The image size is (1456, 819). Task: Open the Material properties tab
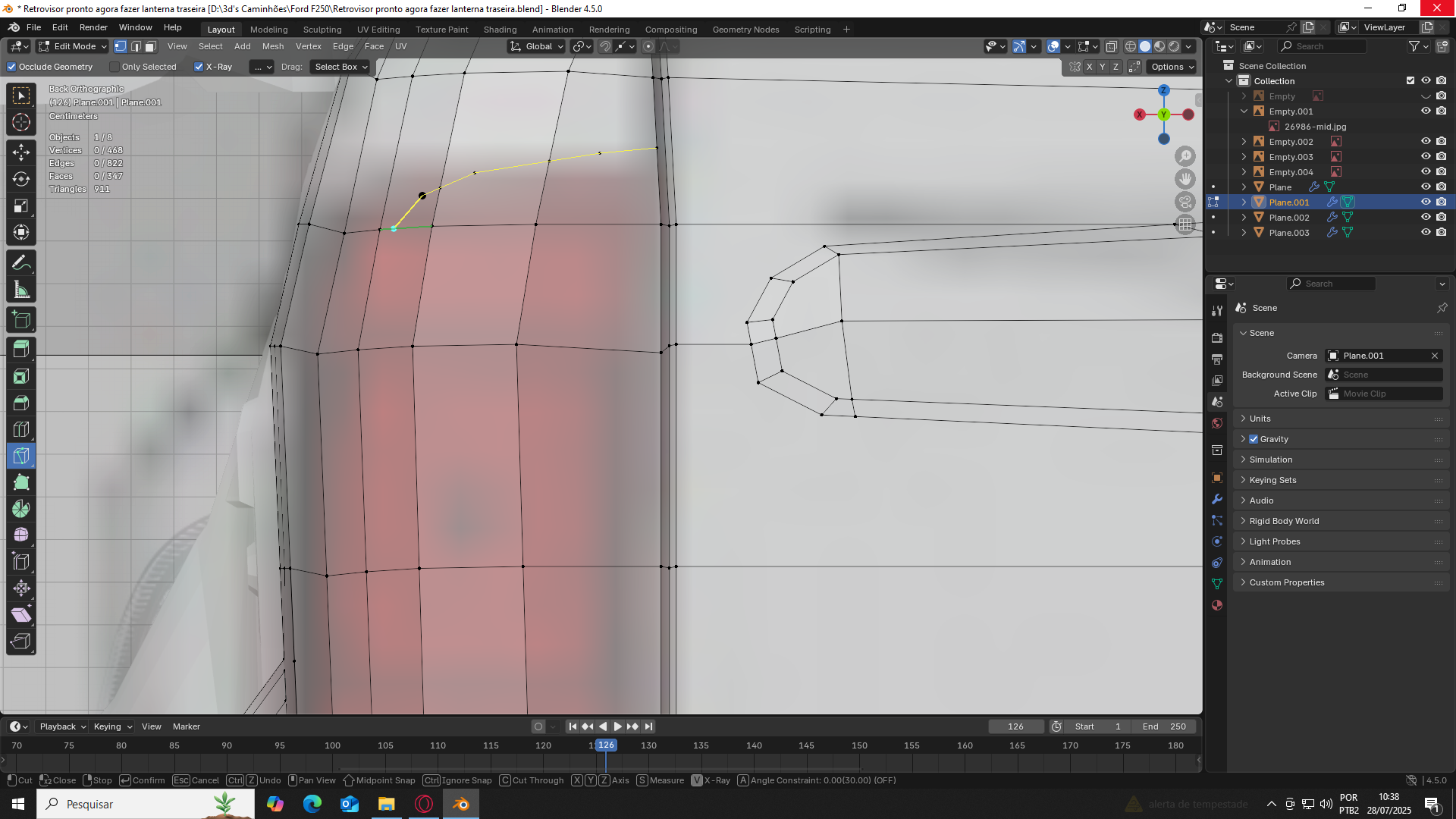pos(1217,605)
